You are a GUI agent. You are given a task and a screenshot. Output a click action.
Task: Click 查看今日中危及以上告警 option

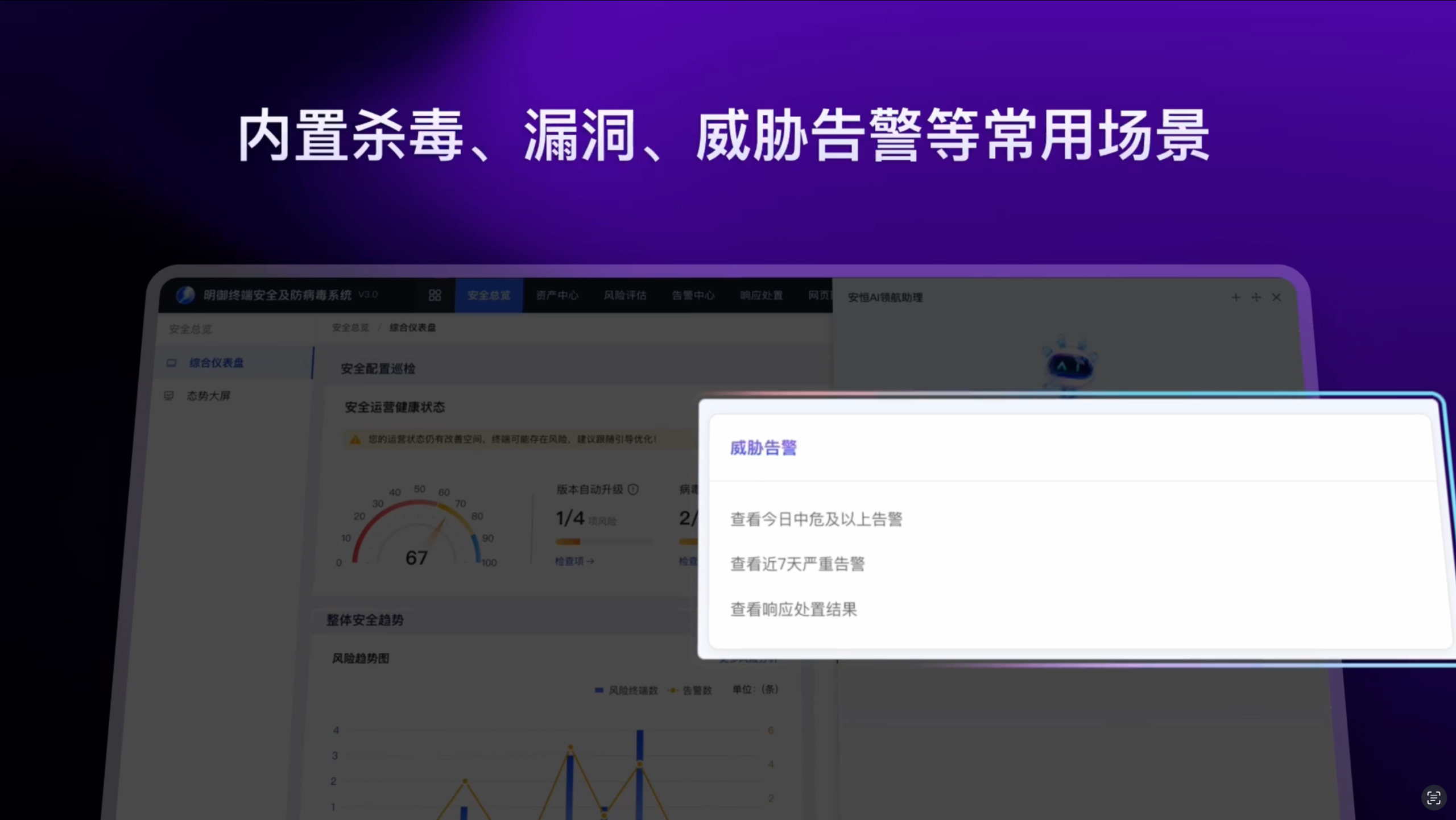point(816,519)
